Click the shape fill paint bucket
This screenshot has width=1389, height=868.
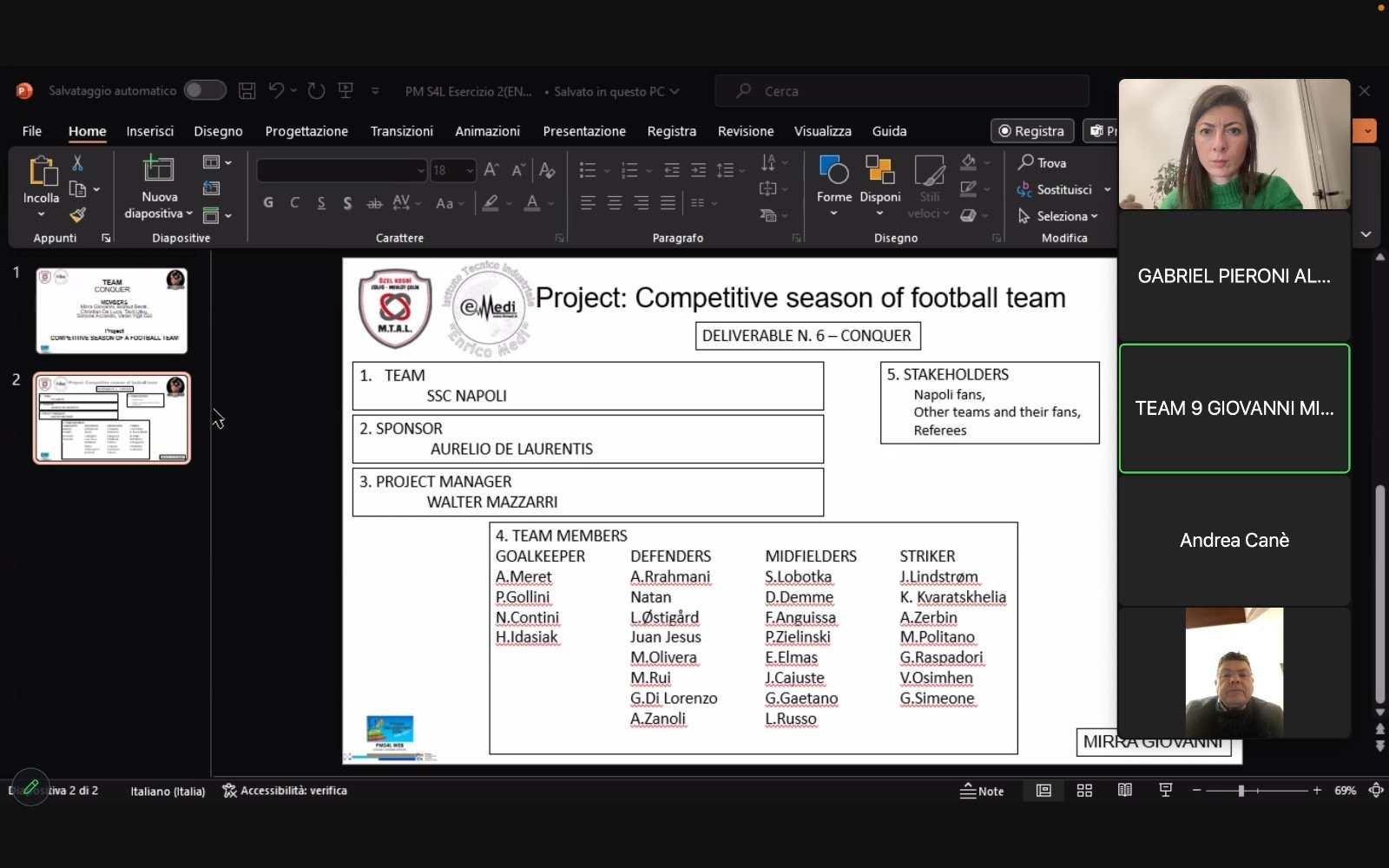pos(969,162)
